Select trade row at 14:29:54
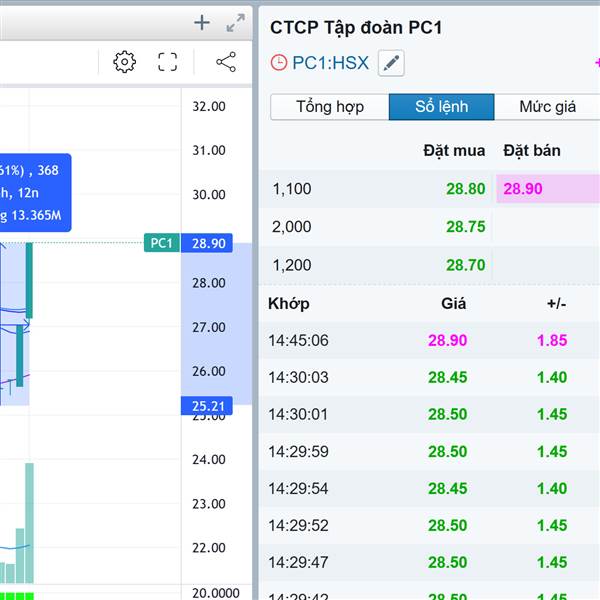Screen dimensions: 600x600 click(x=429, y=489)
